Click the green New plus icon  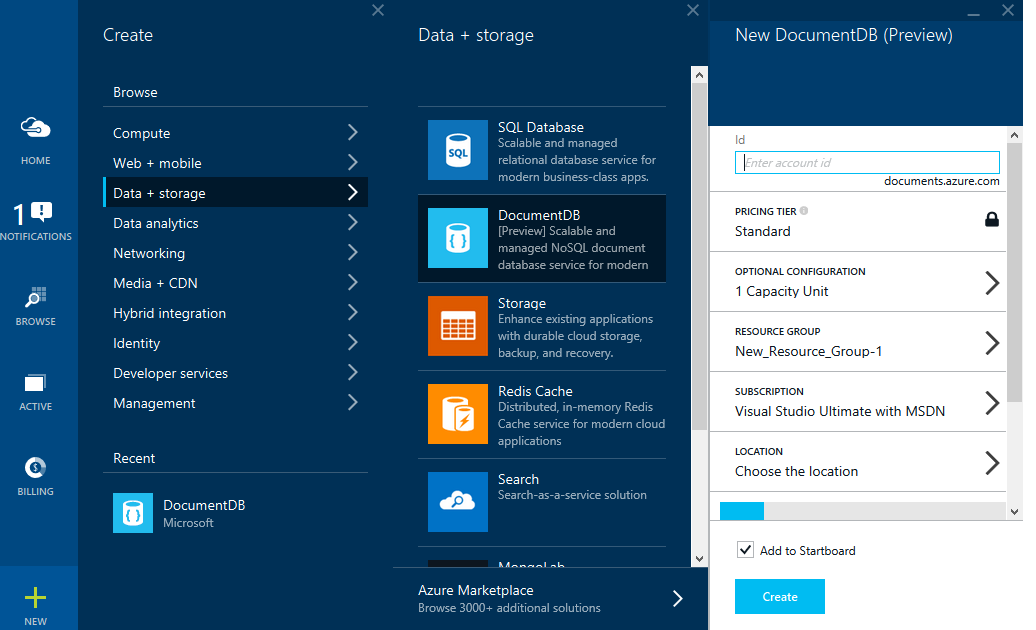pyautogui.click(x=35, y=598)
